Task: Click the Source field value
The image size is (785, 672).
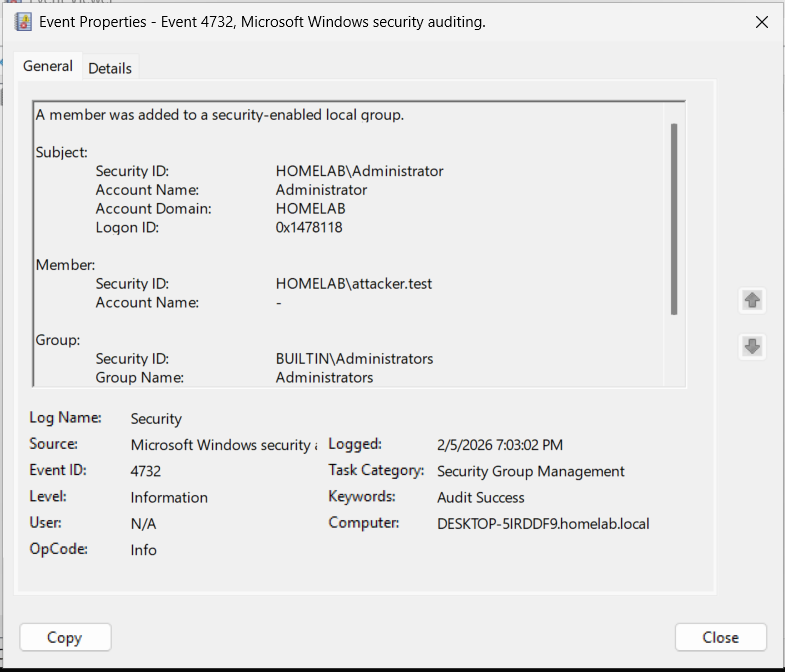Action: point(224,445)
